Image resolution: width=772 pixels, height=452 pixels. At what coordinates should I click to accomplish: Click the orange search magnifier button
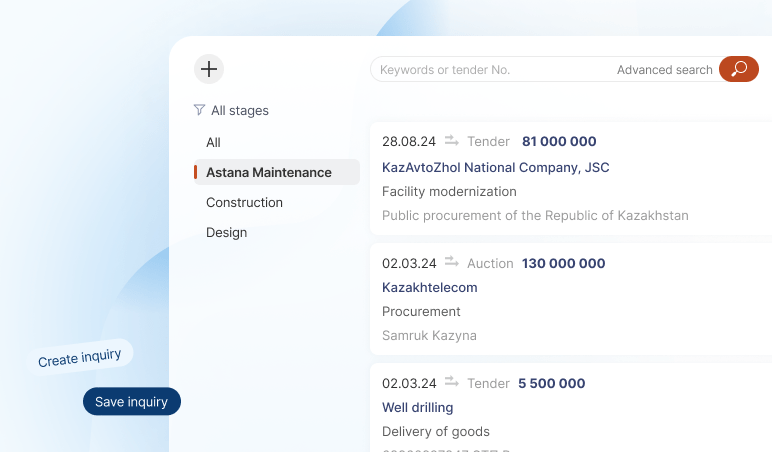[x=739, y=69]
